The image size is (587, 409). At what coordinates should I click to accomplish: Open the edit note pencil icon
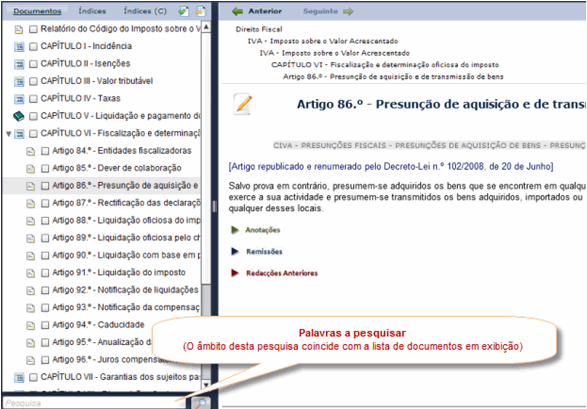[x=243, y=104]
